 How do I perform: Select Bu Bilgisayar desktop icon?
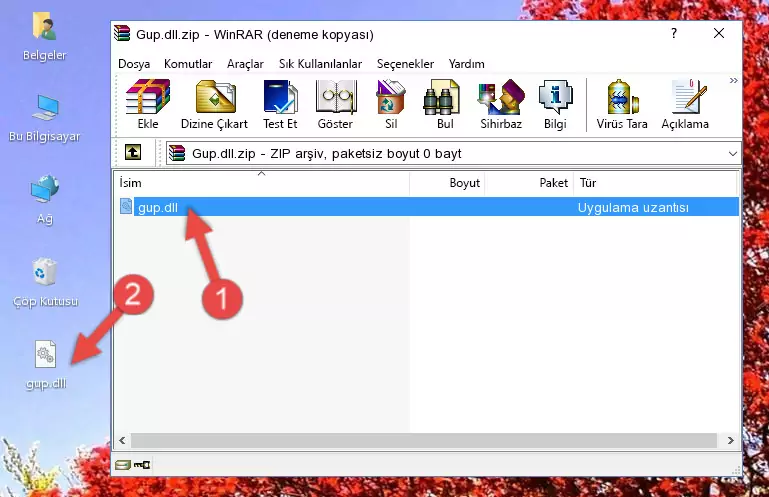(45, 118)
